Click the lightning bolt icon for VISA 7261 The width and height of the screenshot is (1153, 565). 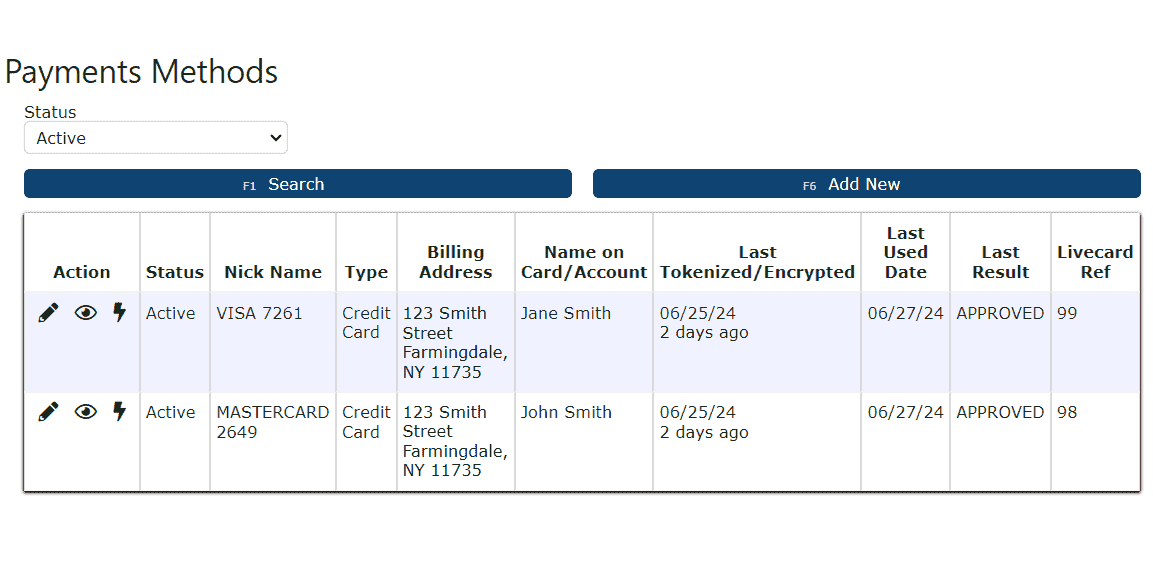[120, 313]
